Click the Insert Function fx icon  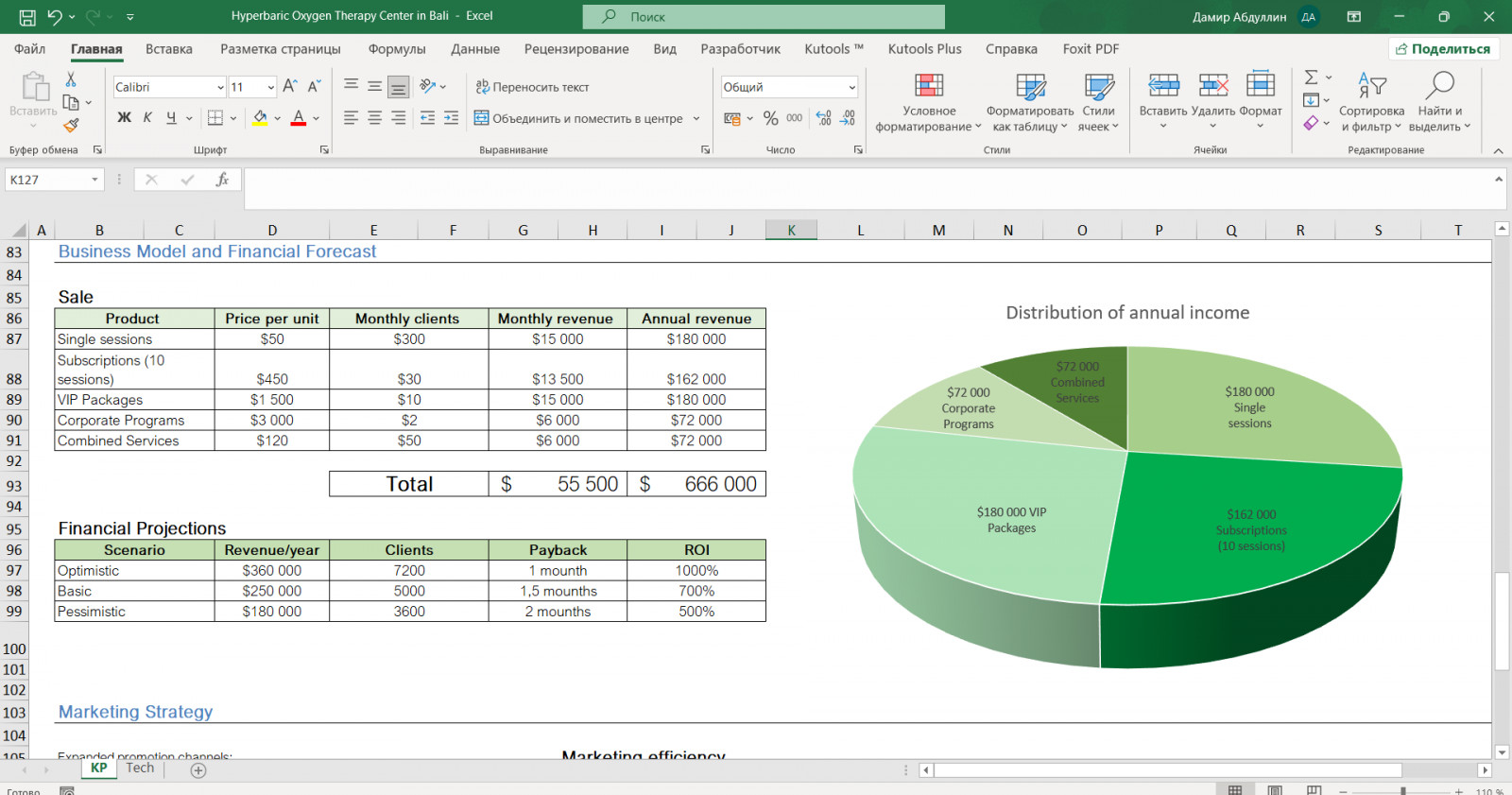(222, 180)
